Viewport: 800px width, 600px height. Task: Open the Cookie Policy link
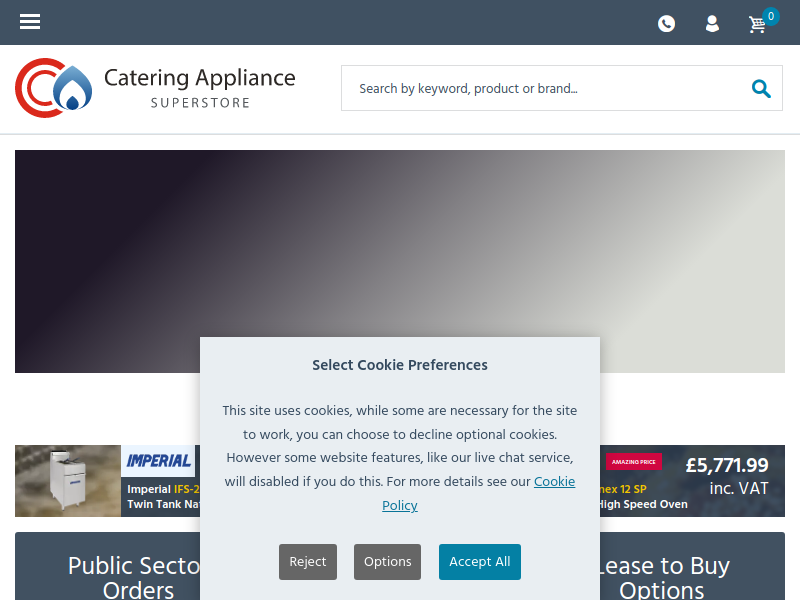[x=479, y=493]
